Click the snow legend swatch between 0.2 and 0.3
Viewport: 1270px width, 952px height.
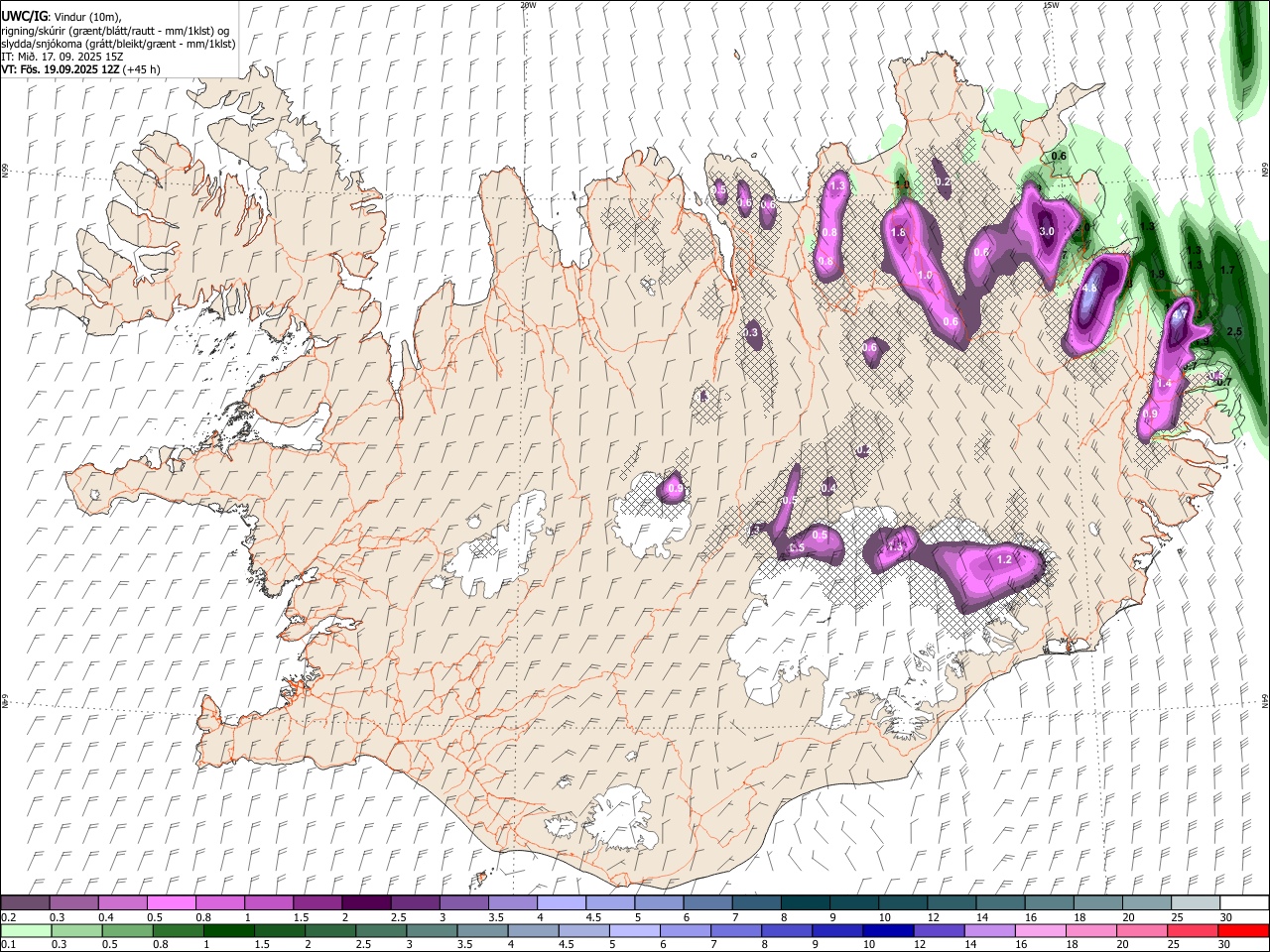[25, 902]
